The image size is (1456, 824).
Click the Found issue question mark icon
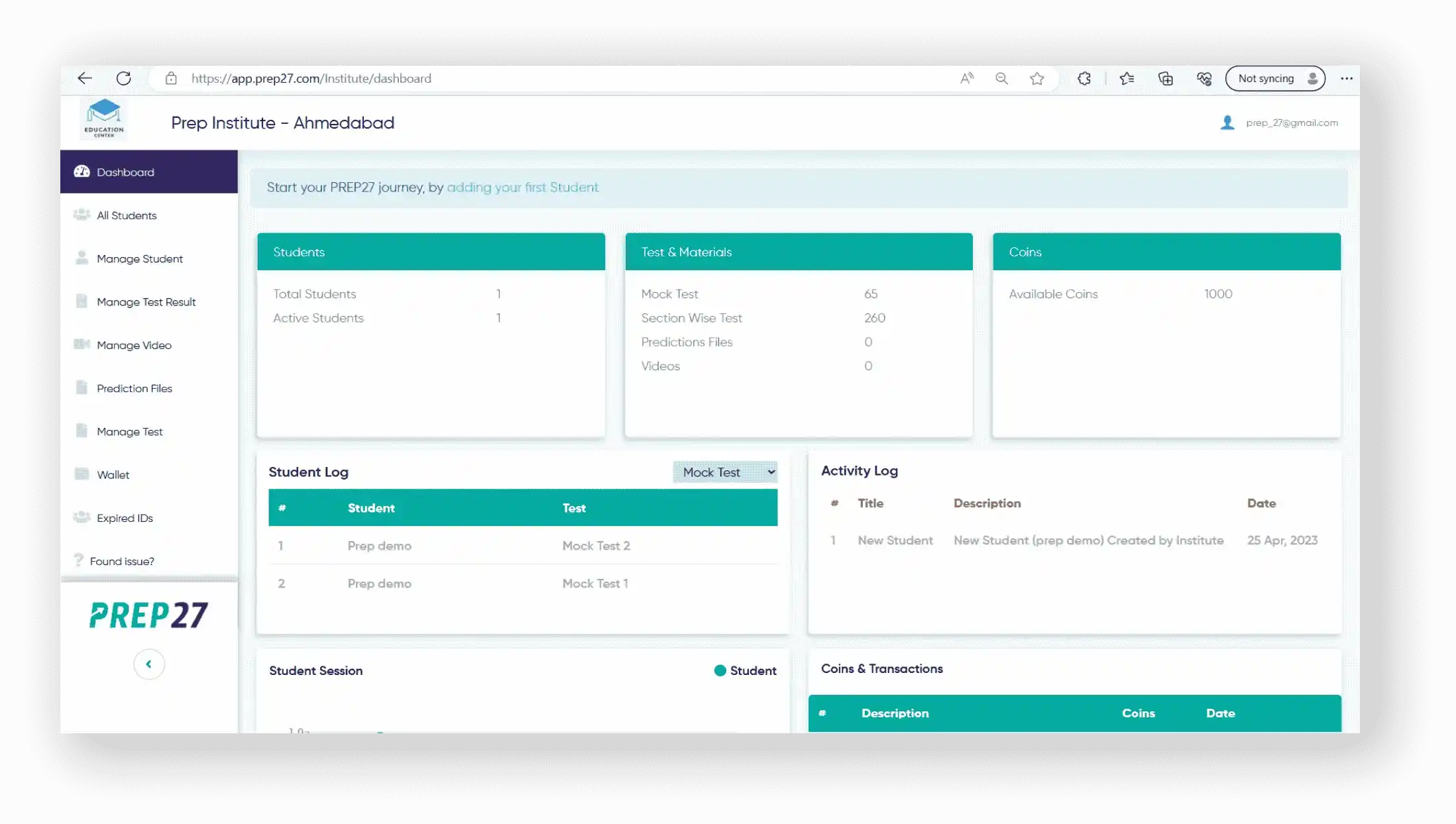(78, 560)
